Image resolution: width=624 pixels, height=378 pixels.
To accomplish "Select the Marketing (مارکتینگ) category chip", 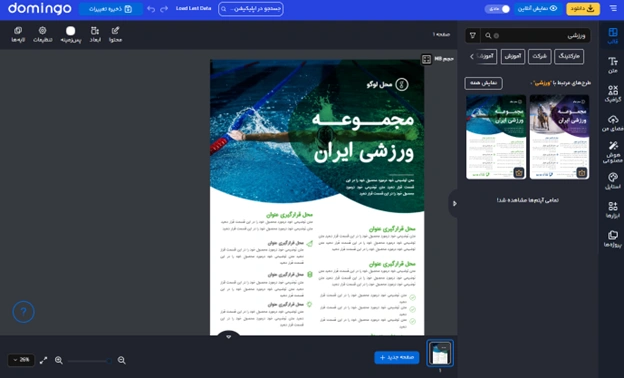I will click(569, 57).
